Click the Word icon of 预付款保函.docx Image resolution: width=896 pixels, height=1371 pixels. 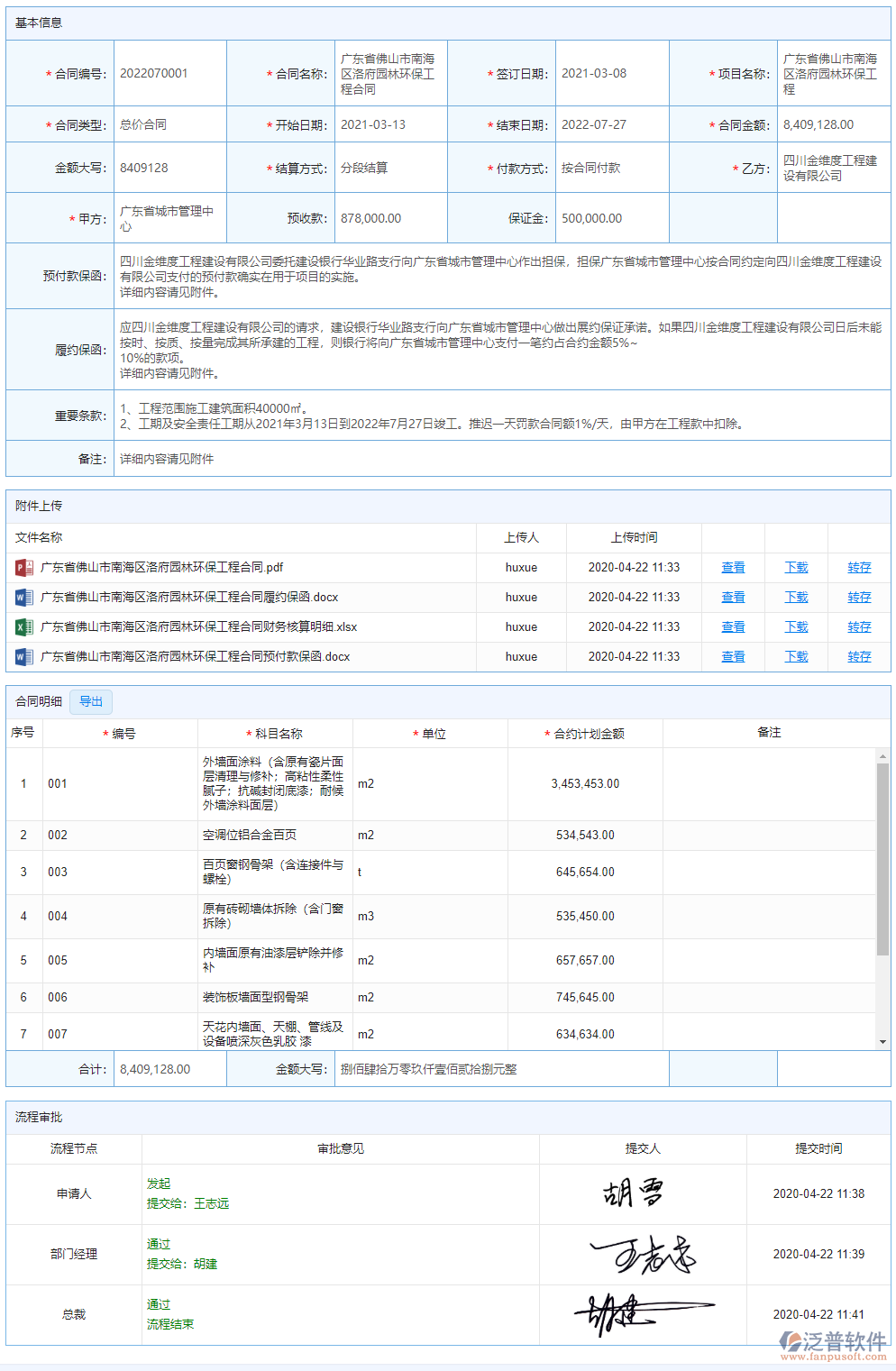pyautogui.click(x=24, y=657)
